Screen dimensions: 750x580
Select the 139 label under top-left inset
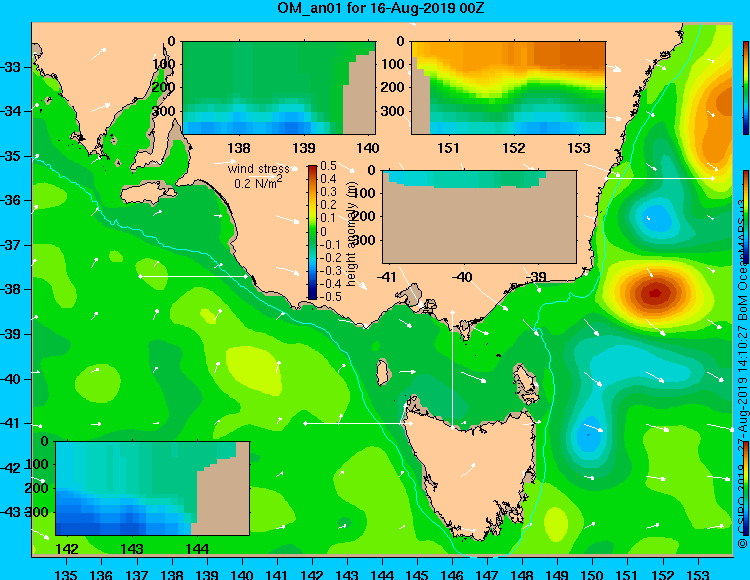coord(304,148)
